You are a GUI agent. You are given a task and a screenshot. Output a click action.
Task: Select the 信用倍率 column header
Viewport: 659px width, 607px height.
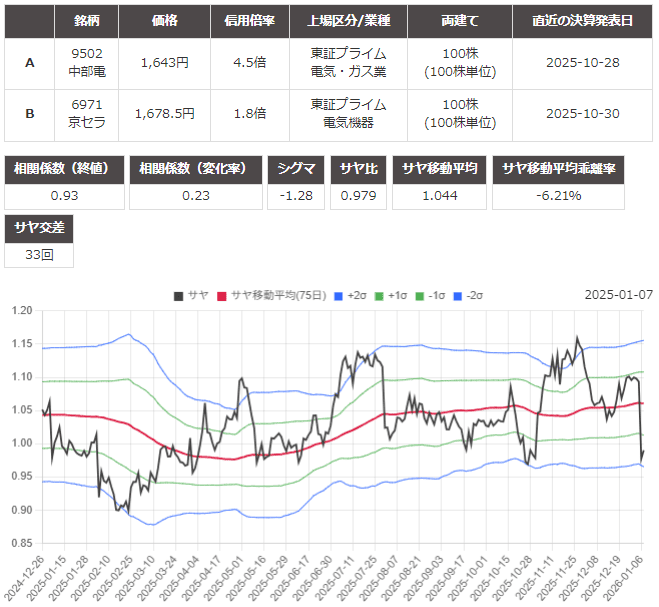pyautogui.click(x=247, y=21)
